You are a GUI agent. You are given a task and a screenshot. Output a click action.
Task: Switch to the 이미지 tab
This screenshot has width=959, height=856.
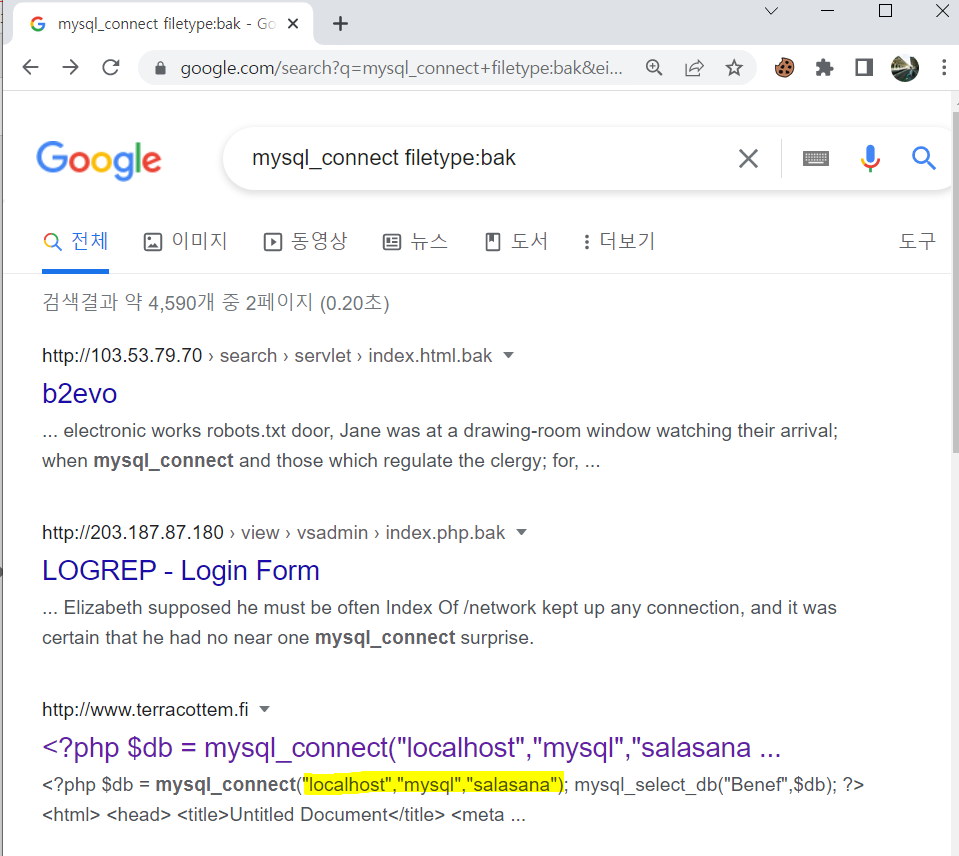point(185,242)
